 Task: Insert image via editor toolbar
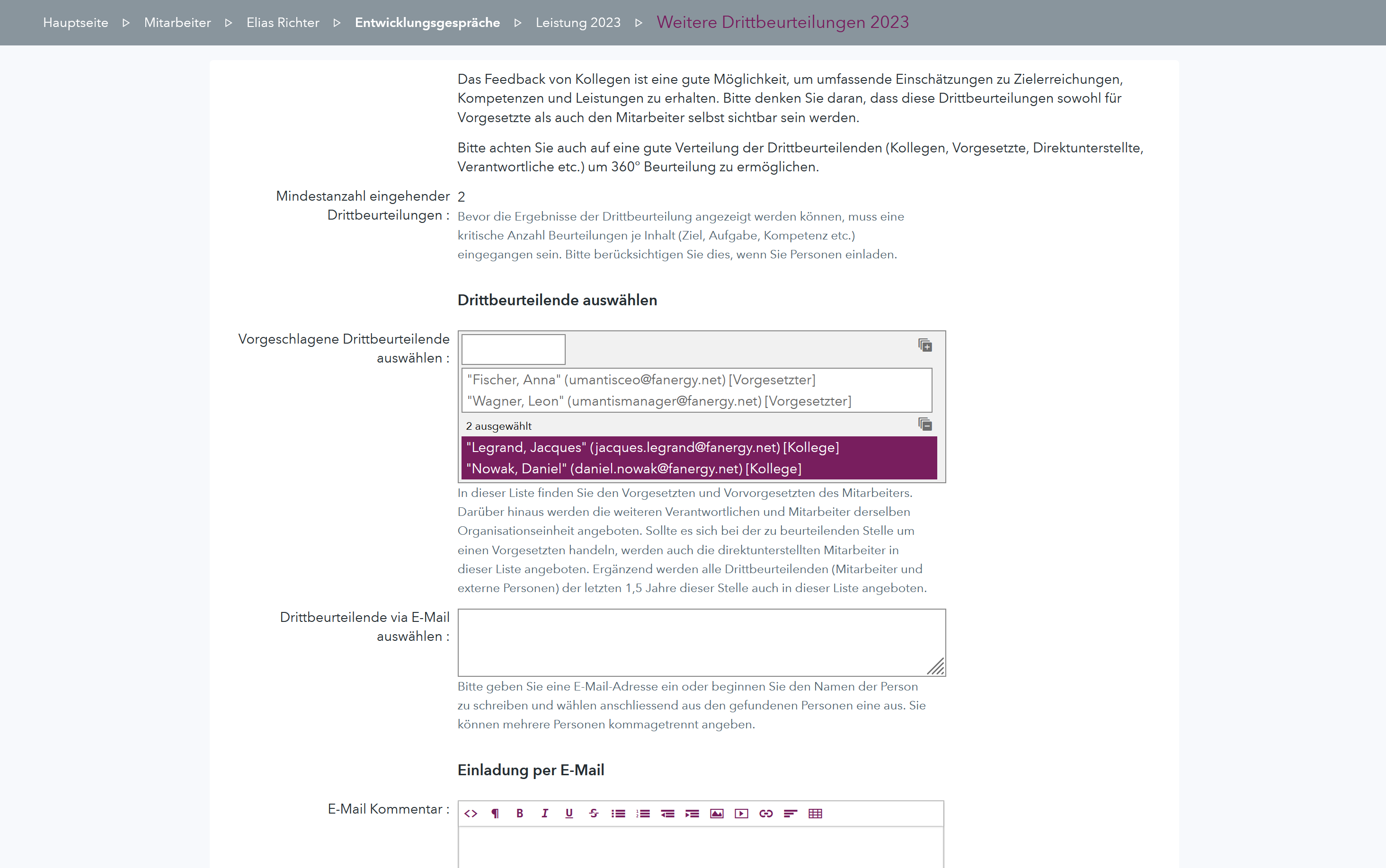(717, 814)
